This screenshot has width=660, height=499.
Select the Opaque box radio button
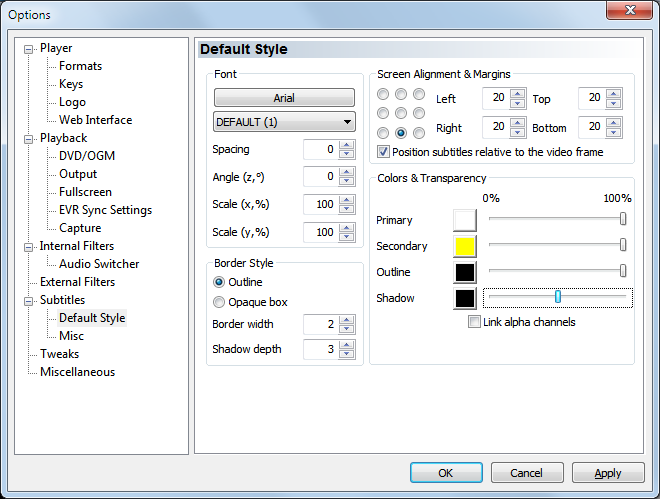220,302
